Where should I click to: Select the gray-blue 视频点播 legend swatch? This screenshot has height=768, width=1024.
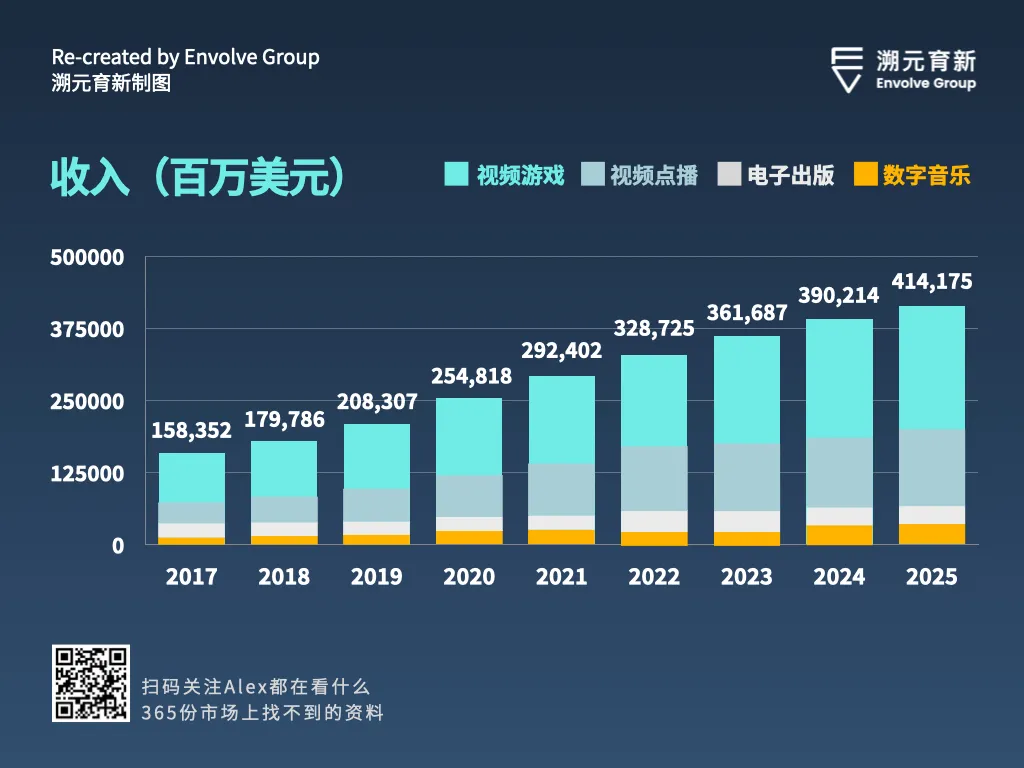[592, 174]
